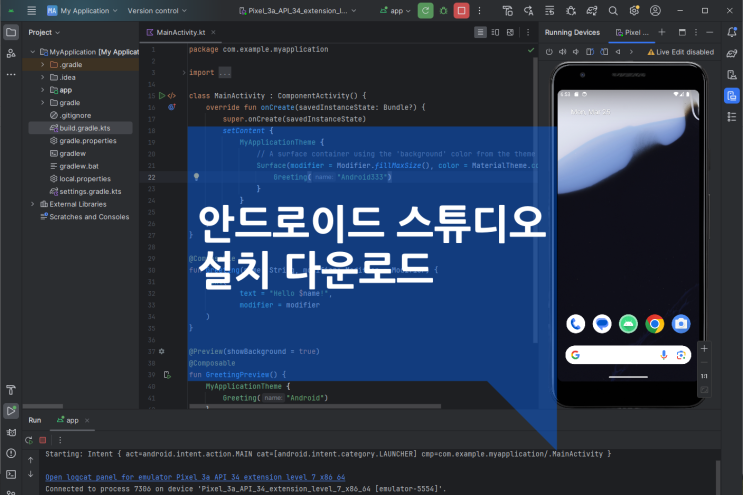
Task: Open Project view selector dropdown
Action: (x=44, y=32)
